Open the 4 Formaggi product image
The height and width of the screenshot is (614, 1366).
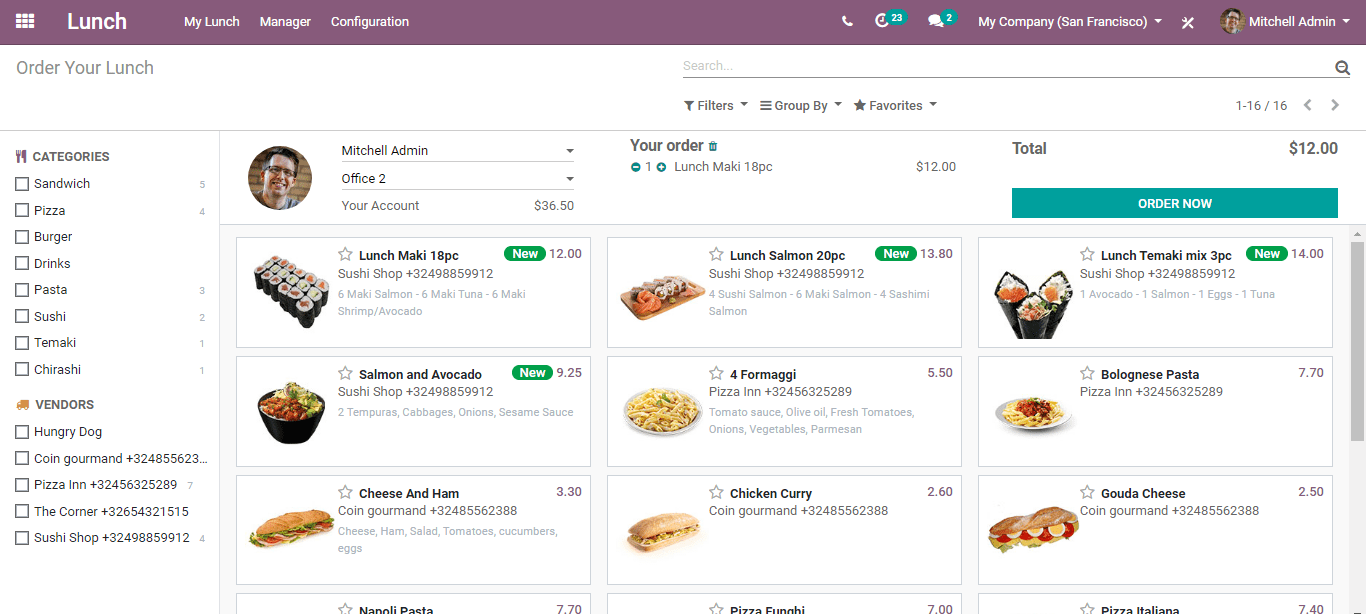(662, 411)
